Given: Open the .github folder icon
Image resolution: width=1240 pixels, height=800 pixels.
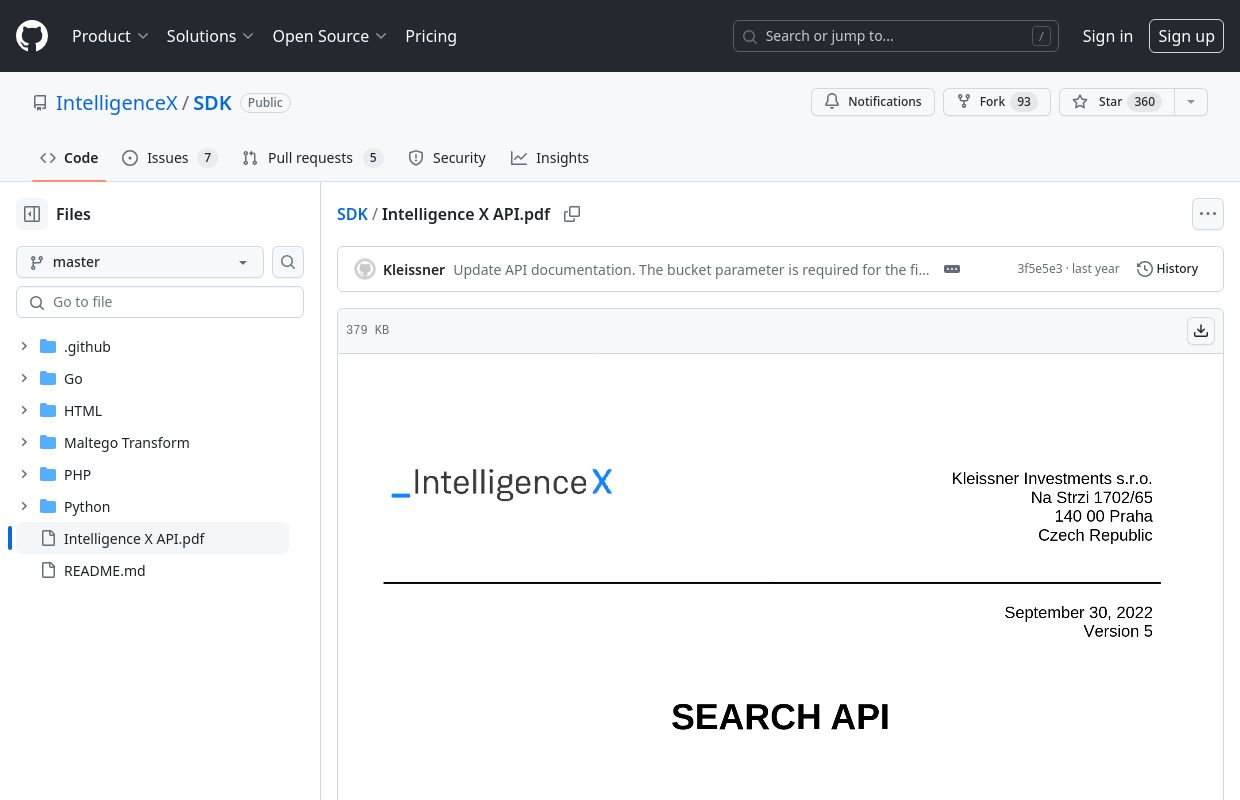Looking at the screenshot, I should pos(48,347).
